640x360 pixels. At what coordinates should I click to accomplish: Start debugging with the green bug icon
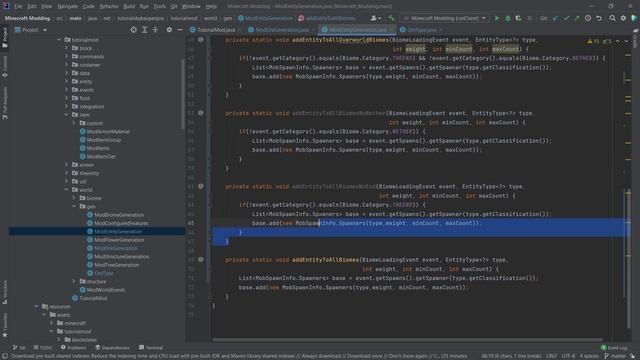coord(508,18)
